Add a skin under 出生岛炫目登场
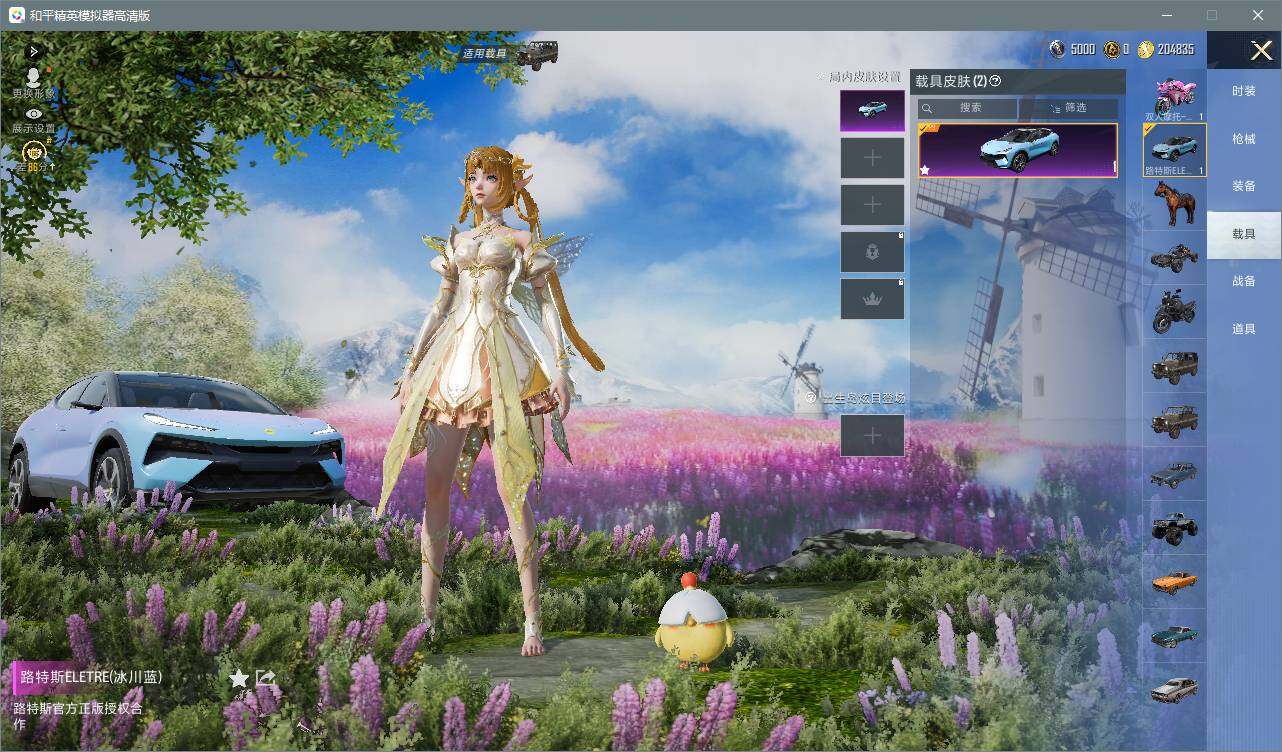The width and height of the screenshot is (1282, 752). (872, 436)
